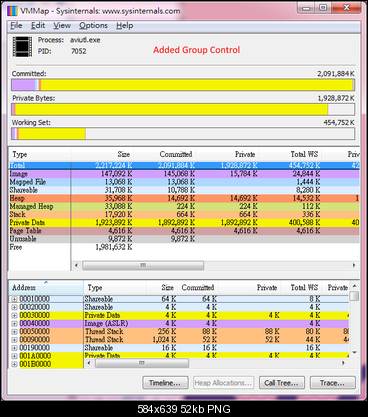Open the File menu

tap(16, 26)
